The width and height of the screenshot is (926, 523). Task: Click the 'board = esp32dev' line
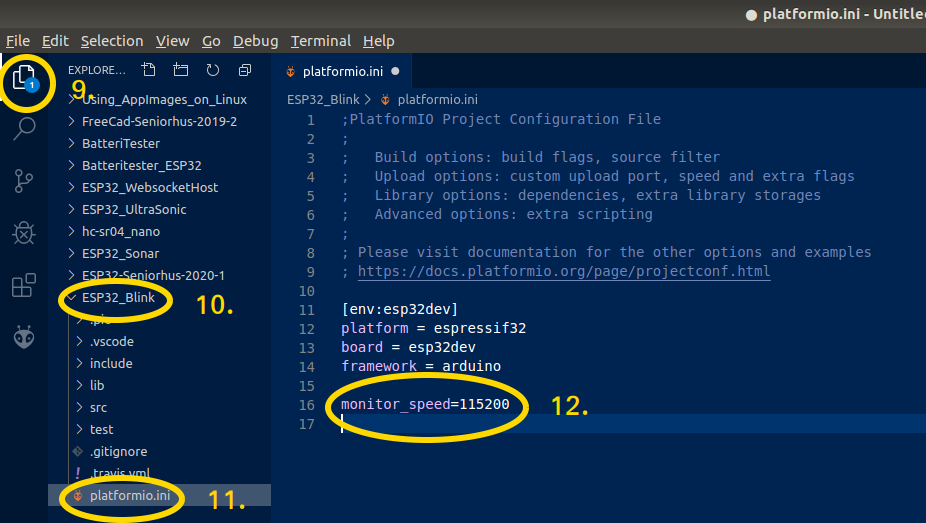[x=408, y=347]
